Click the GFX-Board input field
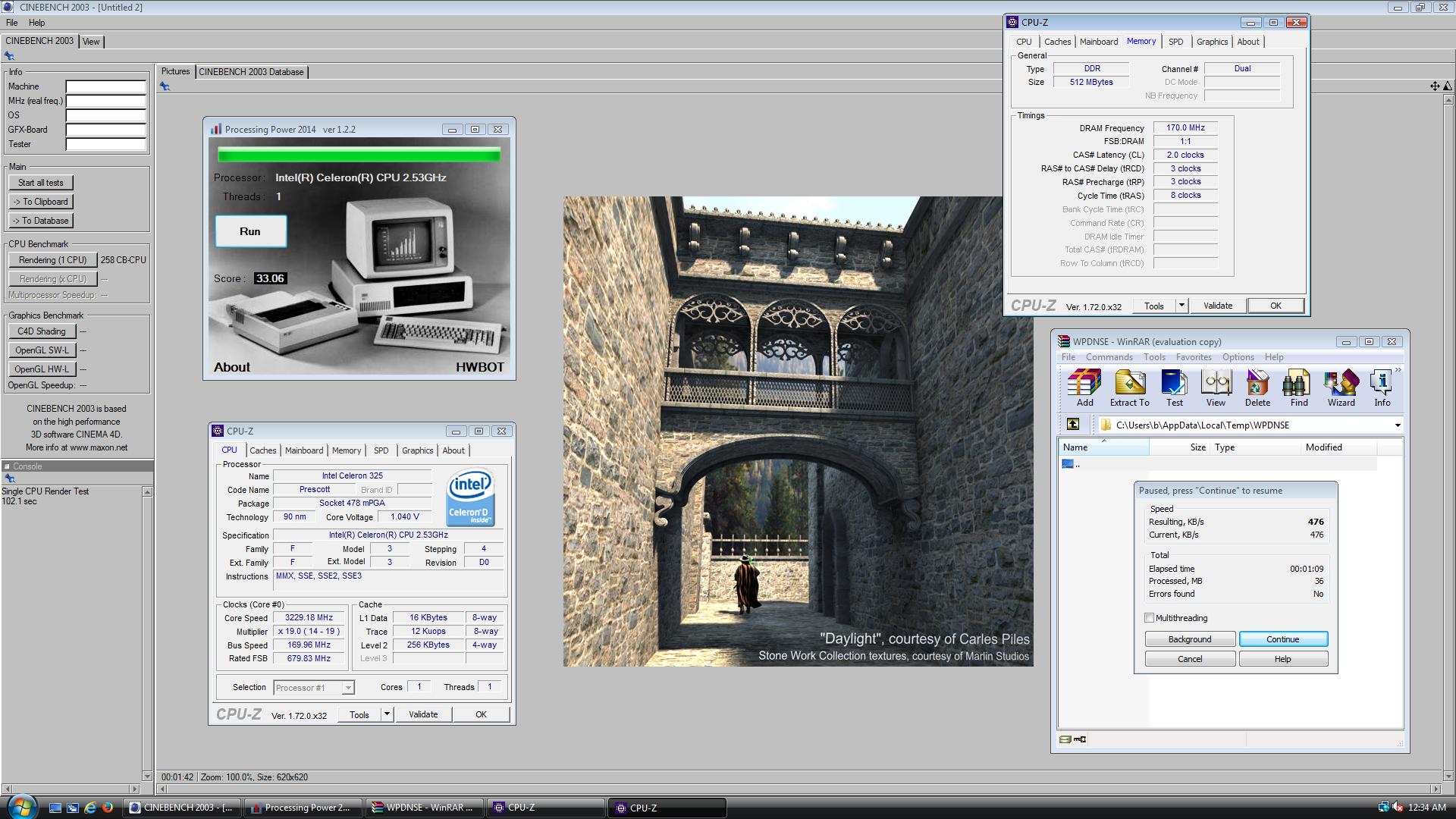The width and height of the screenshot is (1456, 819). pos(106,130)
